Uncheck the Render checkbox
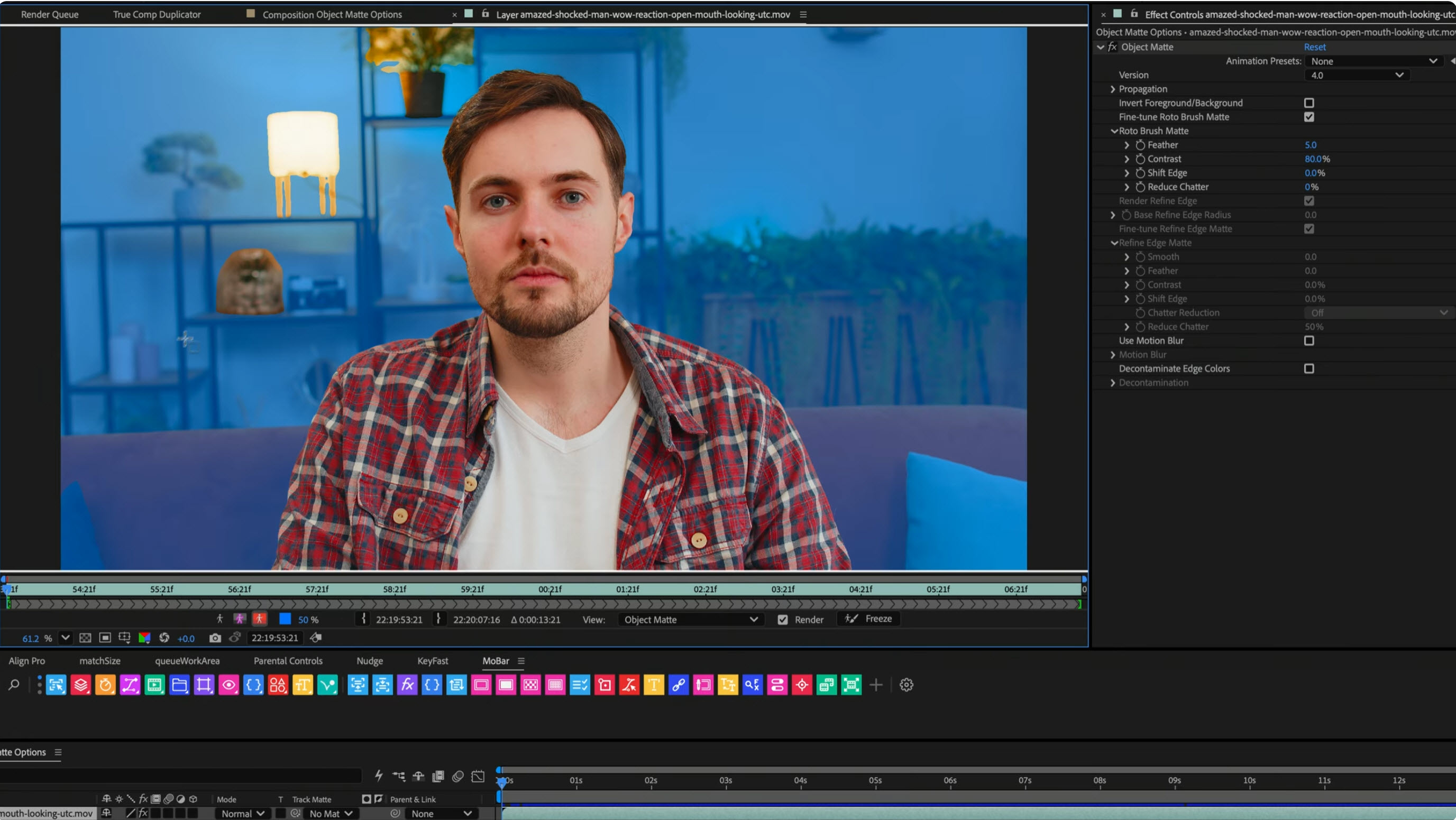 pos(782,620)
